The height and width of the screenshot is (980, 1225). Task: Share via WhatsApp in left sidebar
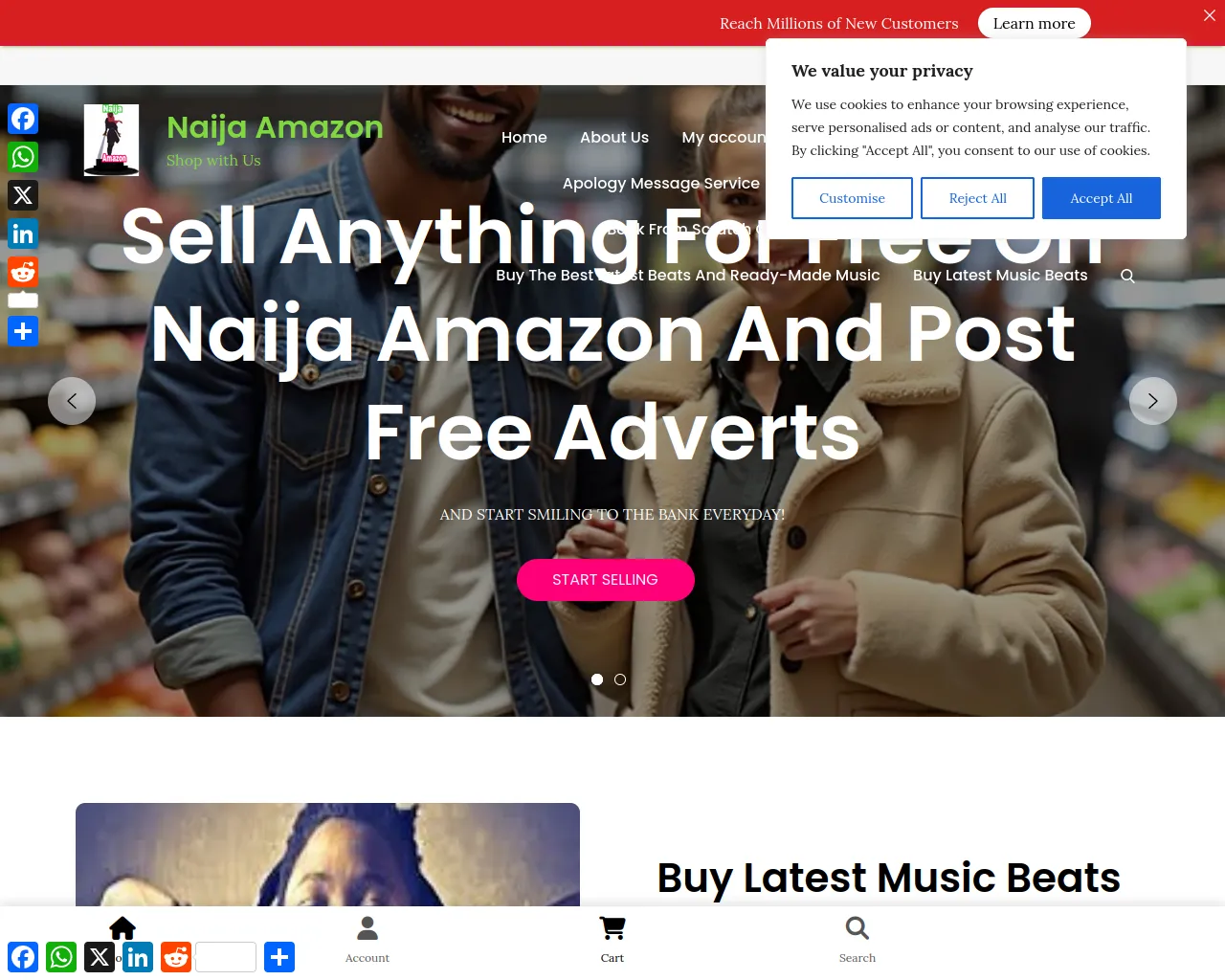pyautogui.click(x=23, y=157)
